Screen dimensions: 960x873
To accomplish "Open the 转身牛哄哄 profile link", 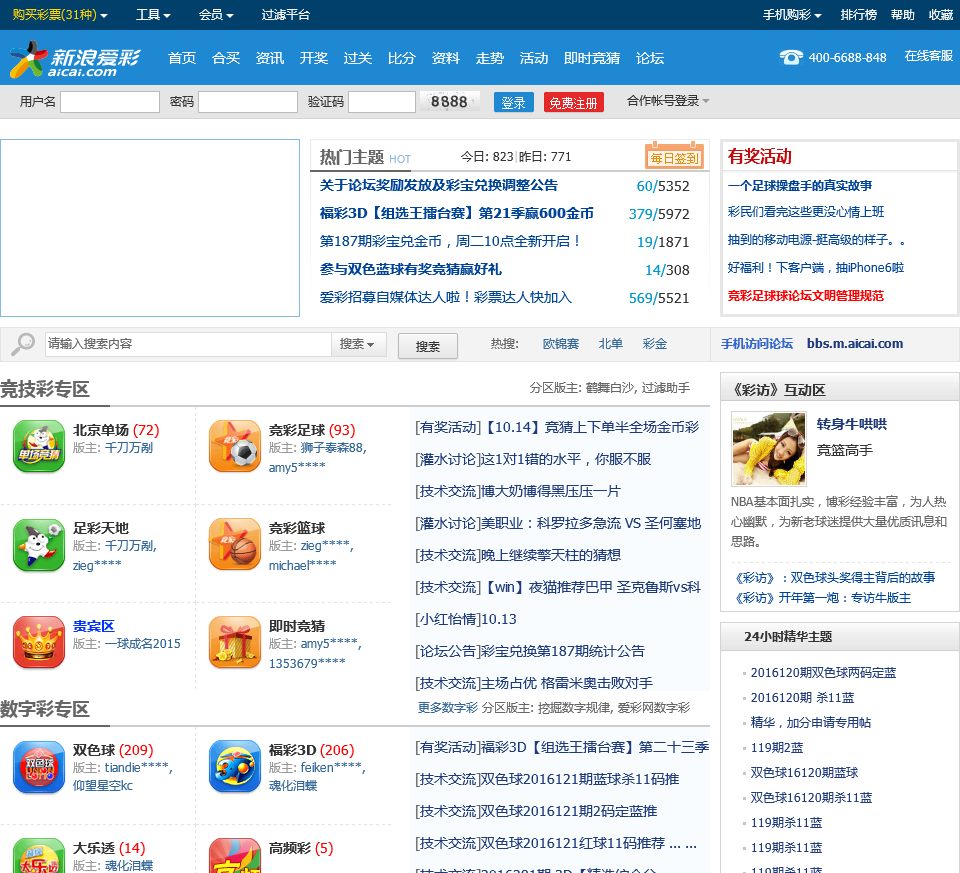I will (x=852, y=424).
